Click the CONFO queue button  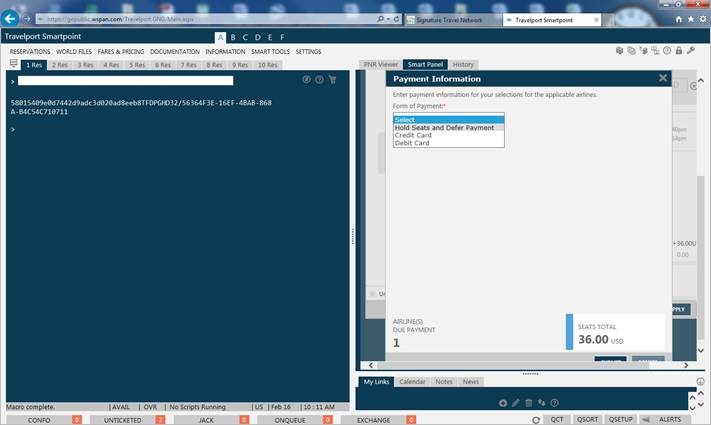tap(44, 420)
